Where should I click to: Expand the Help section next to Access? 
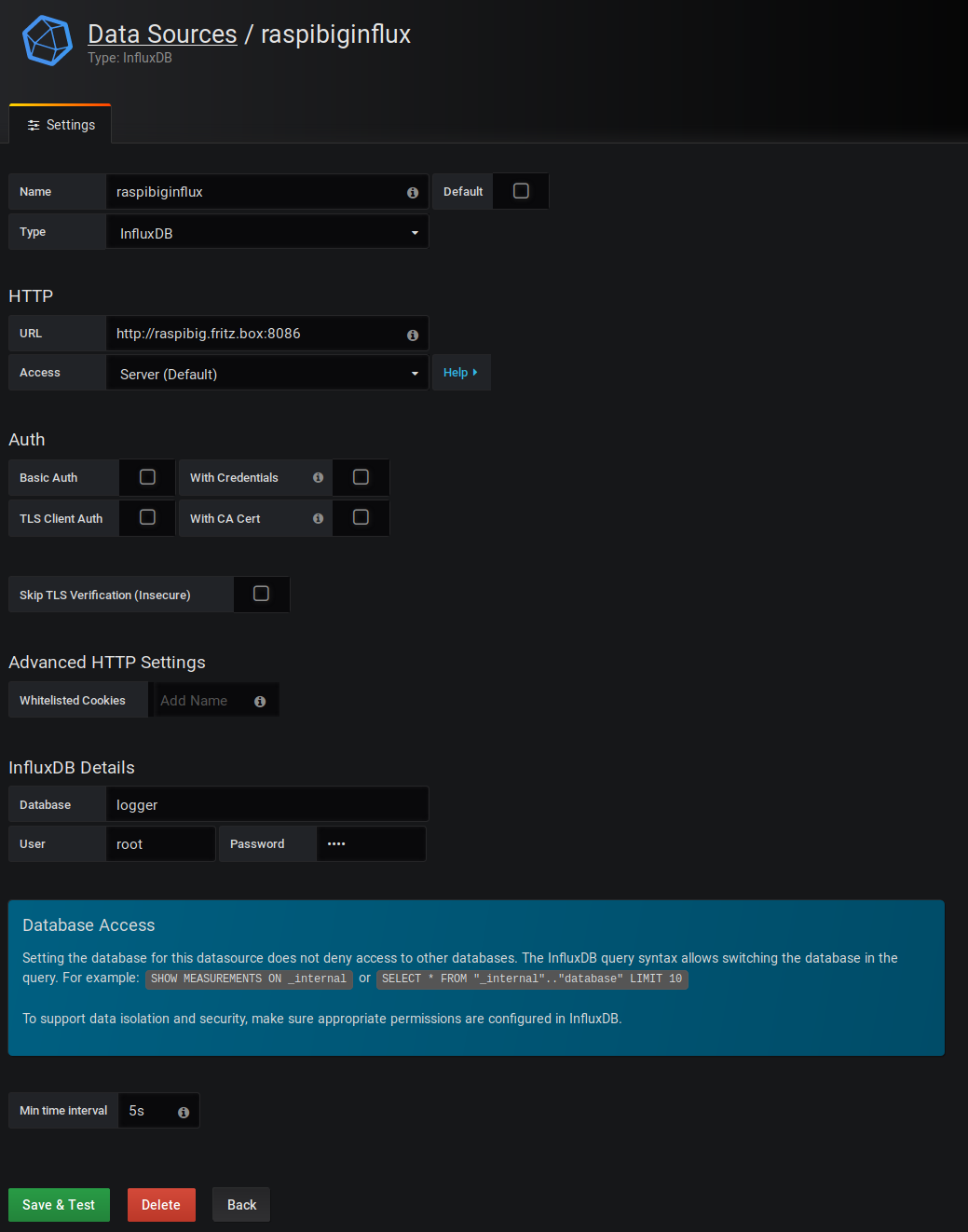click(460, 373)
